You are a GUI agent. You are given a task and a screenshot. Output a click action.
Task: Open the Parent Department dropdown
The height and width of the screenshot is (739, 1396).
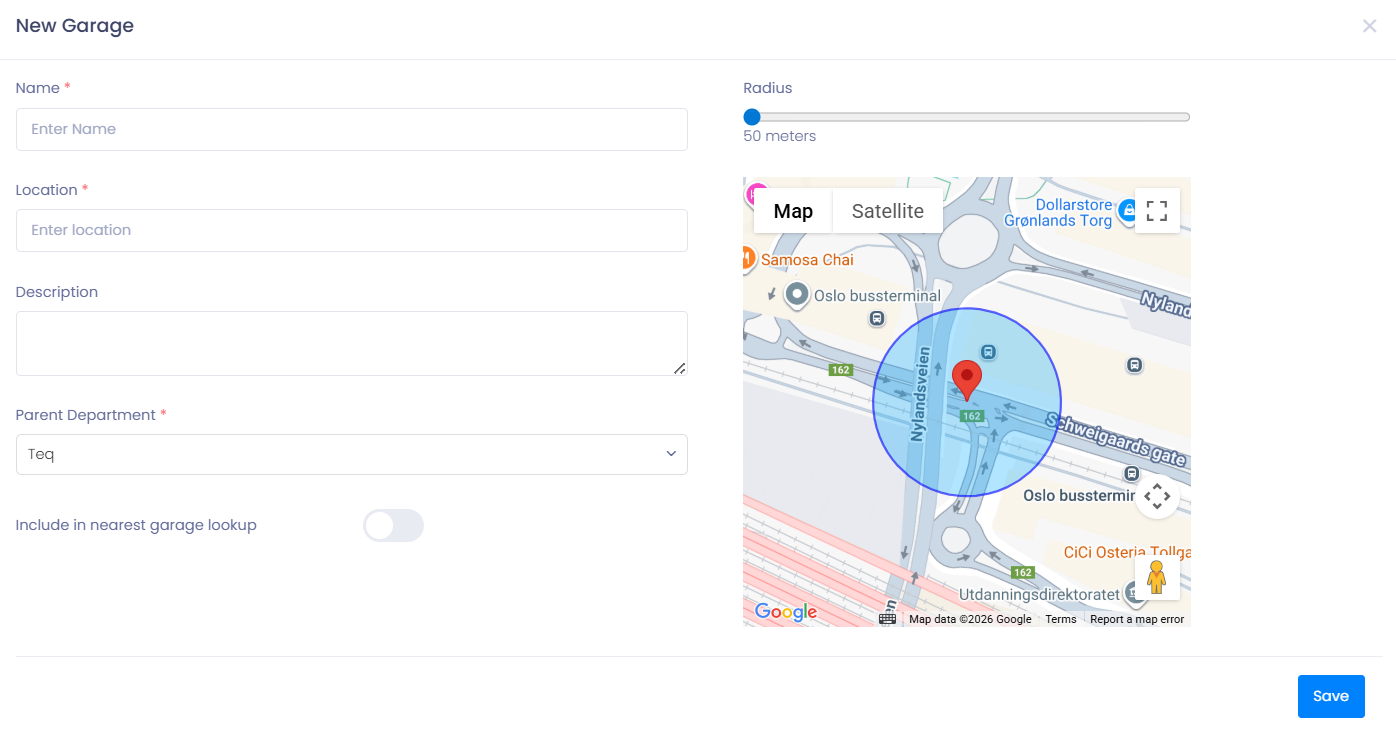(352, 454)
